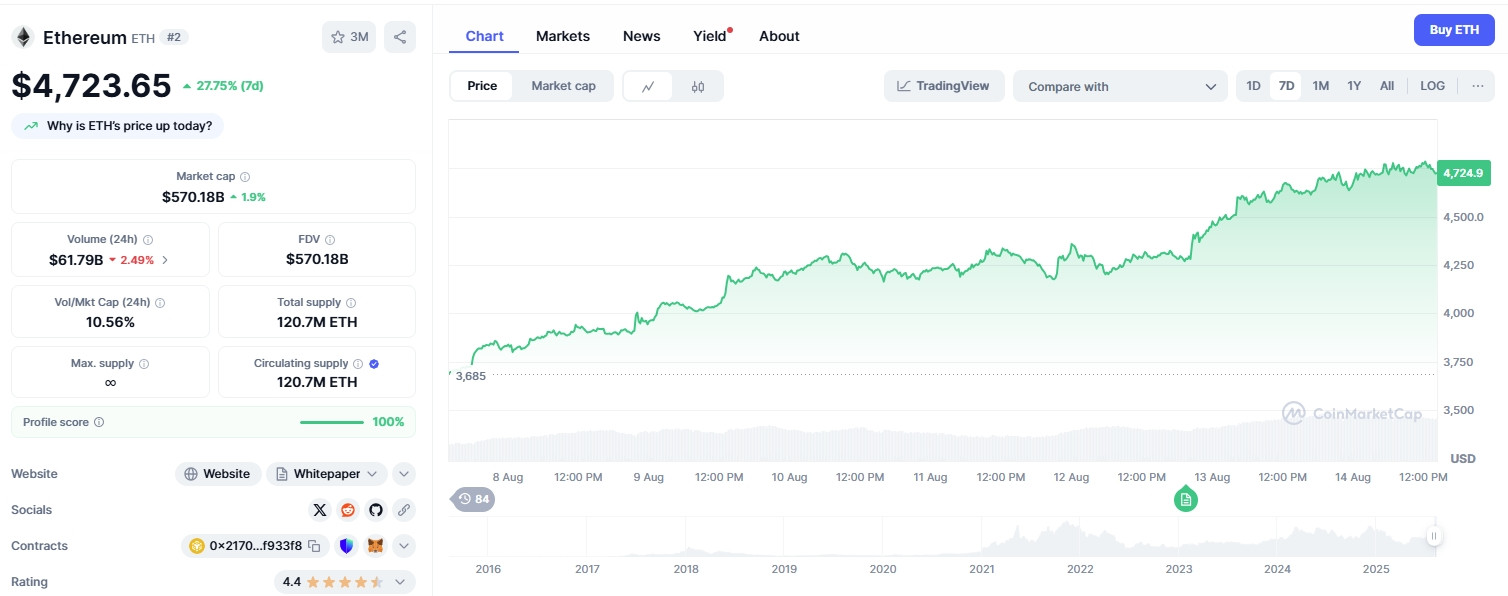This screenshot has height=596, width=1508.
Task: Click the Buy ETH button
Action: [x=1454, y=30]
